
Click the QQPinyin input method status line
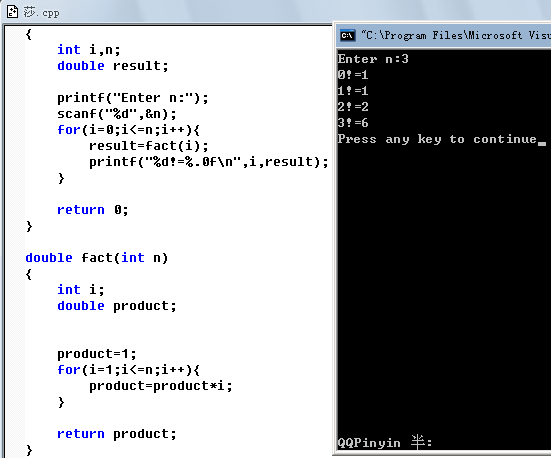click(385, 442)
